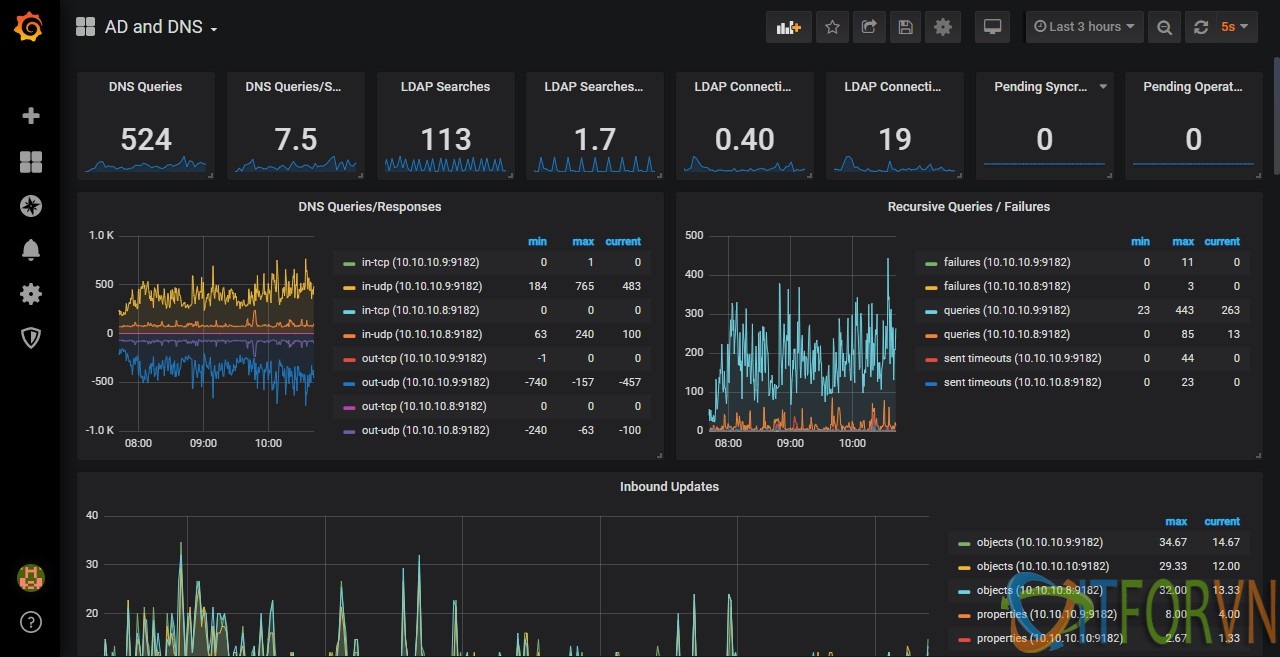Open Server Admin shield icon

click(x=31, y=338)
